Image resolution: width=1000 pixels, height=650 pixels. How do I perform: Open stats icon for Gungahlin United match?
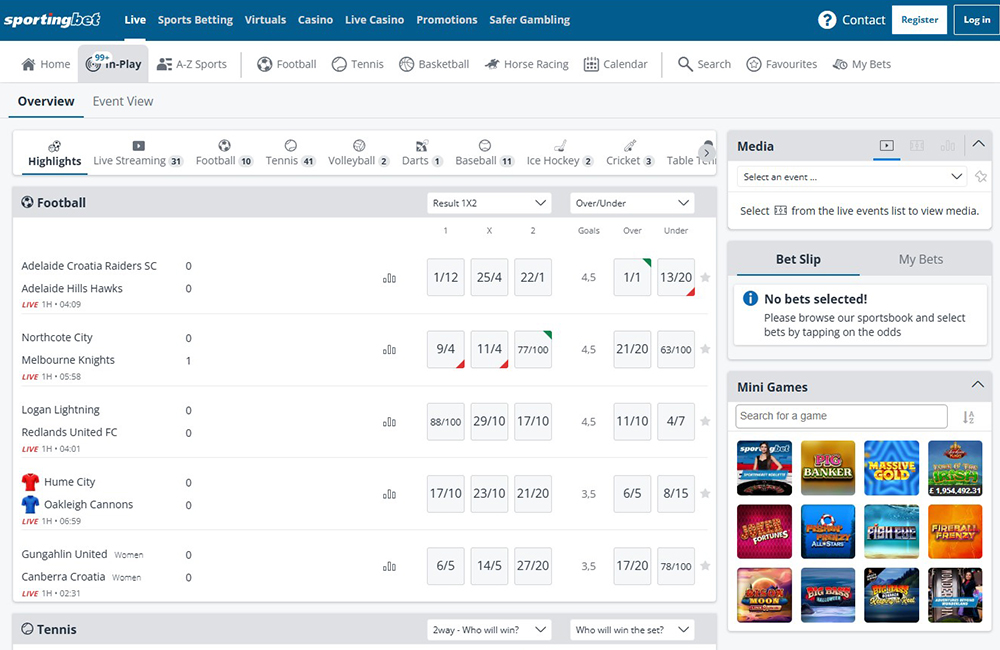pyautogui.click(x=389, y=566)
